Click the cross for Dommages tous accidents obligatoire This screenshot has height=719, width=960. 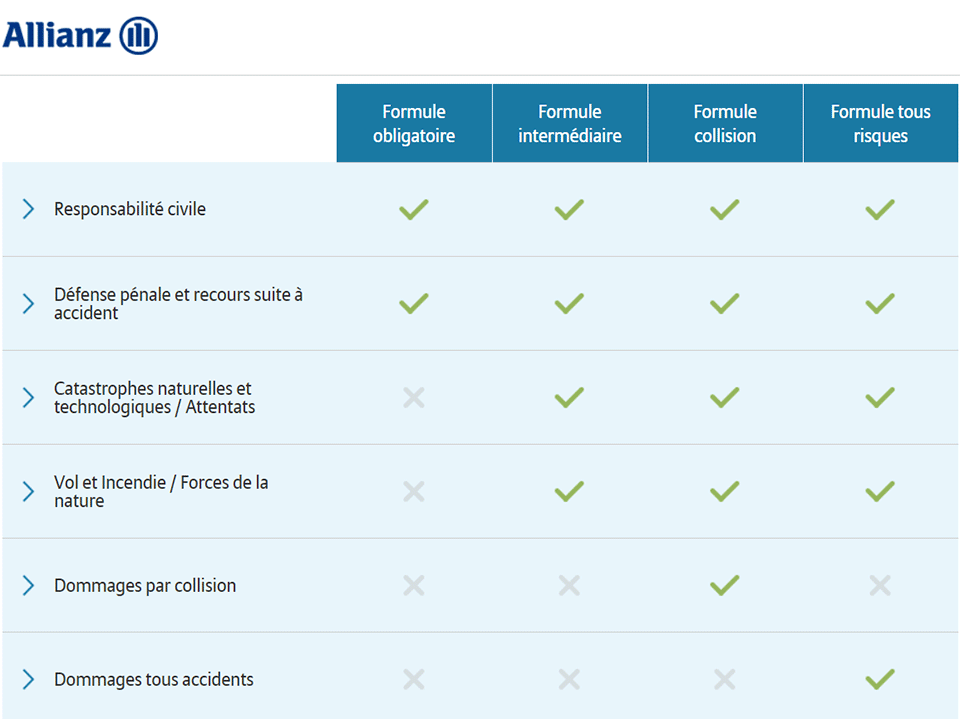click(x=413, y=679)
